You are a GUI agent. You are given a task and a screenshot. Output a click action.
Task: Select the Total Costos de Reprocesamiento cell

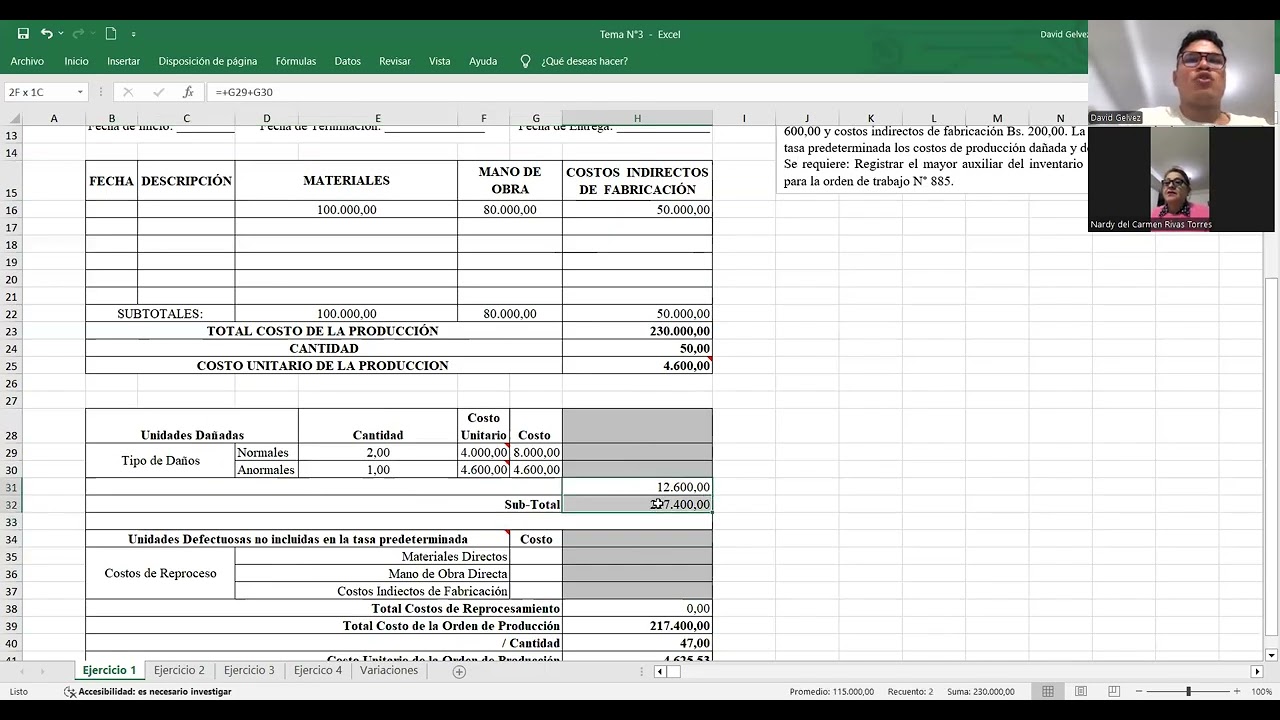pyautogui.click(x=323, y=609)
